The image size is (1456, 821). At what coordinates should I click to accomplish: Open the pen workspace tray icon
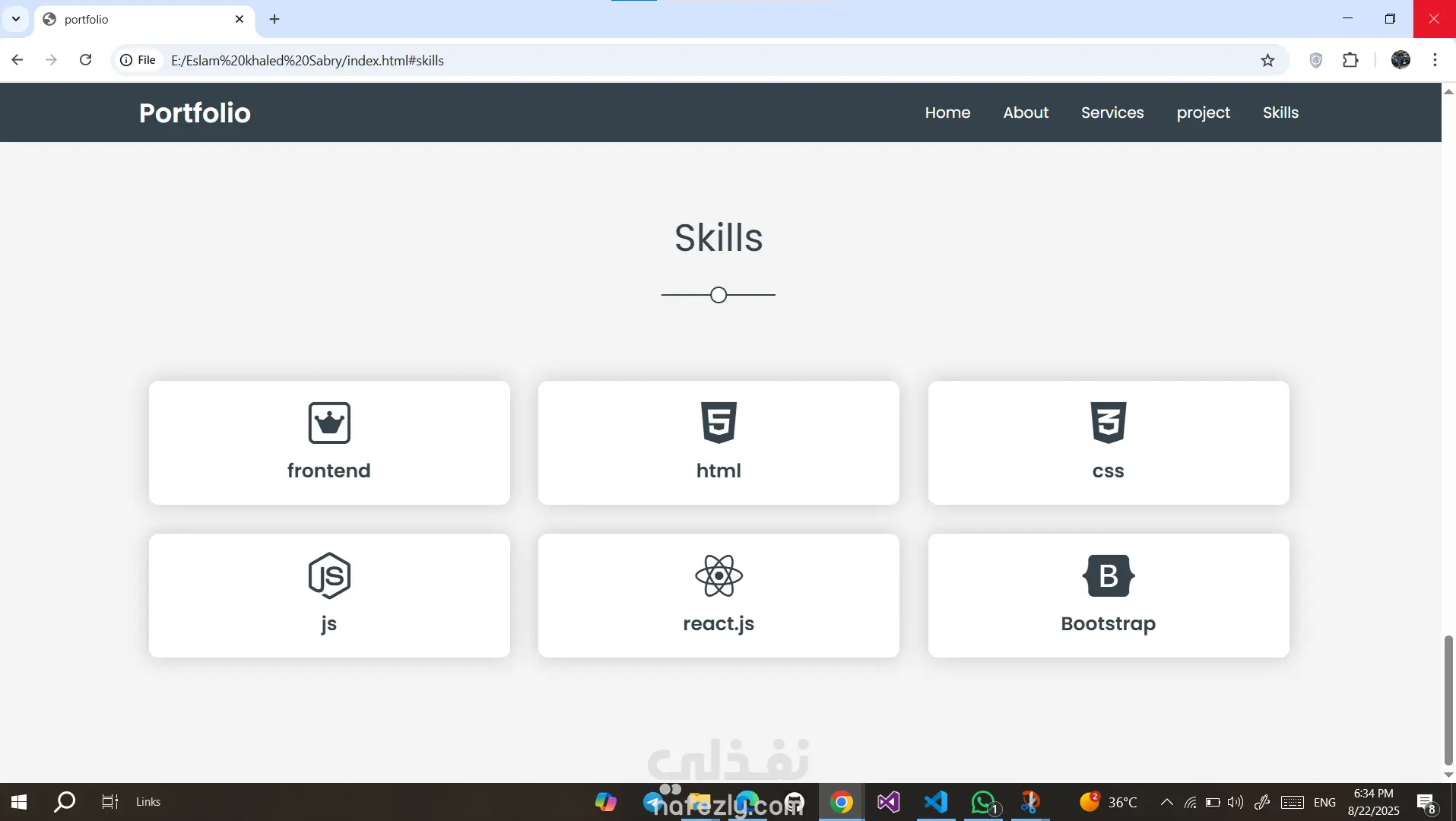(x=1262, y=802)
